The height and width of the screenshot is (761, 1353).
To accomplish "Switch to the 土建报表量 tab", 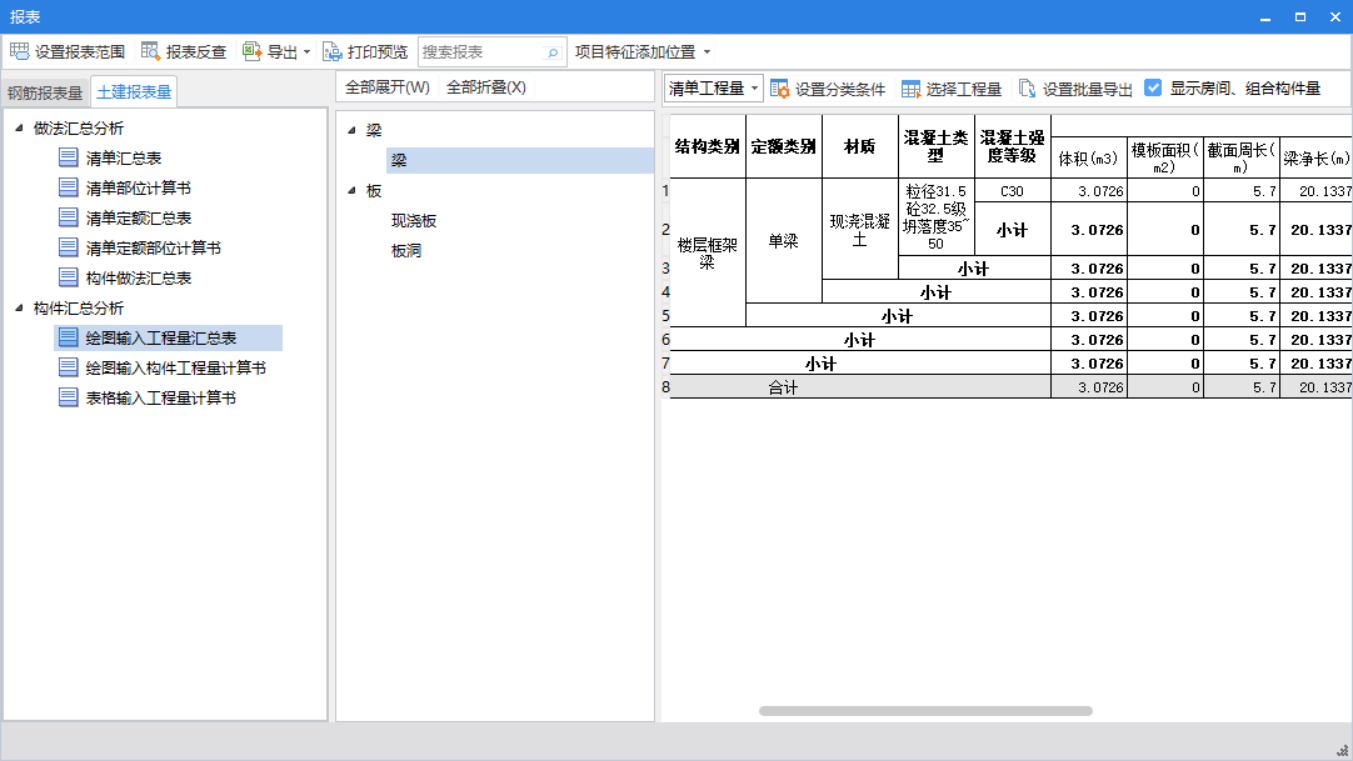I will click(x=134, y=91).
